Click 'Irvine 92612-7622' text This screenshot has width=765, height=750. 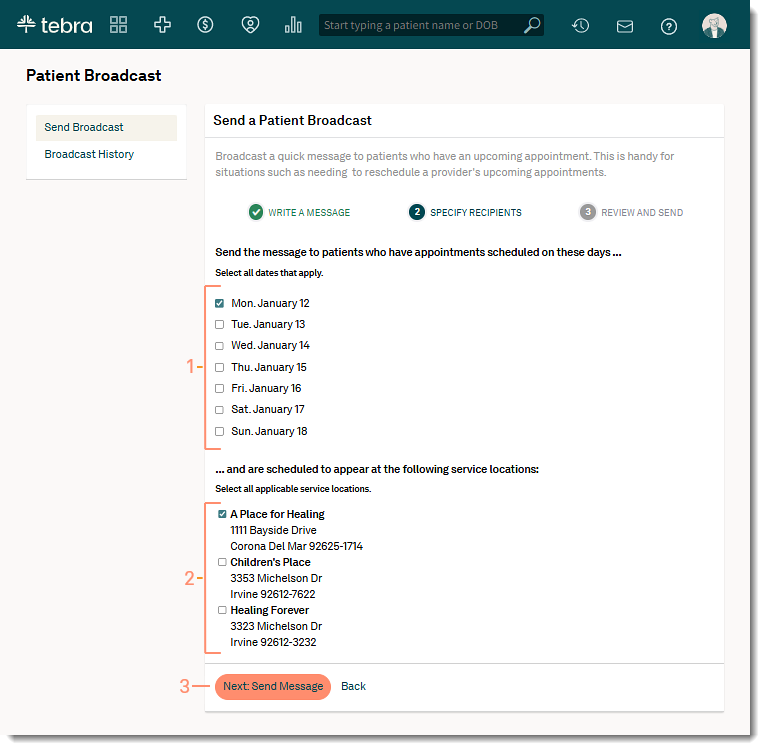[x=273, y=595]
